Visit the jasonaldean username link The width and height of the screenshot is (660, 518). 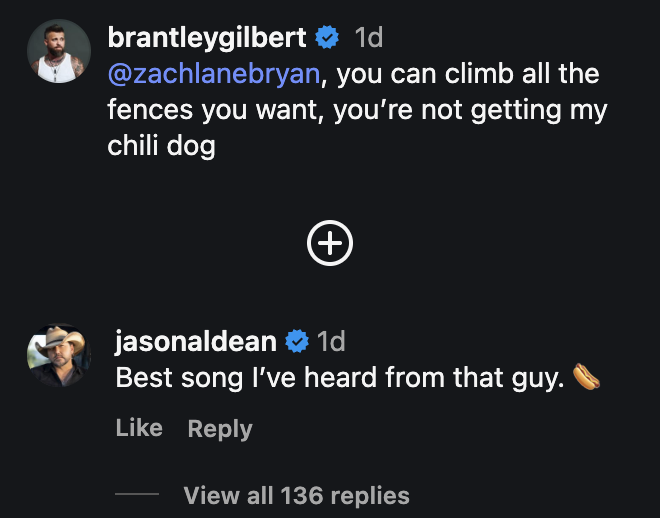(196, 342)
